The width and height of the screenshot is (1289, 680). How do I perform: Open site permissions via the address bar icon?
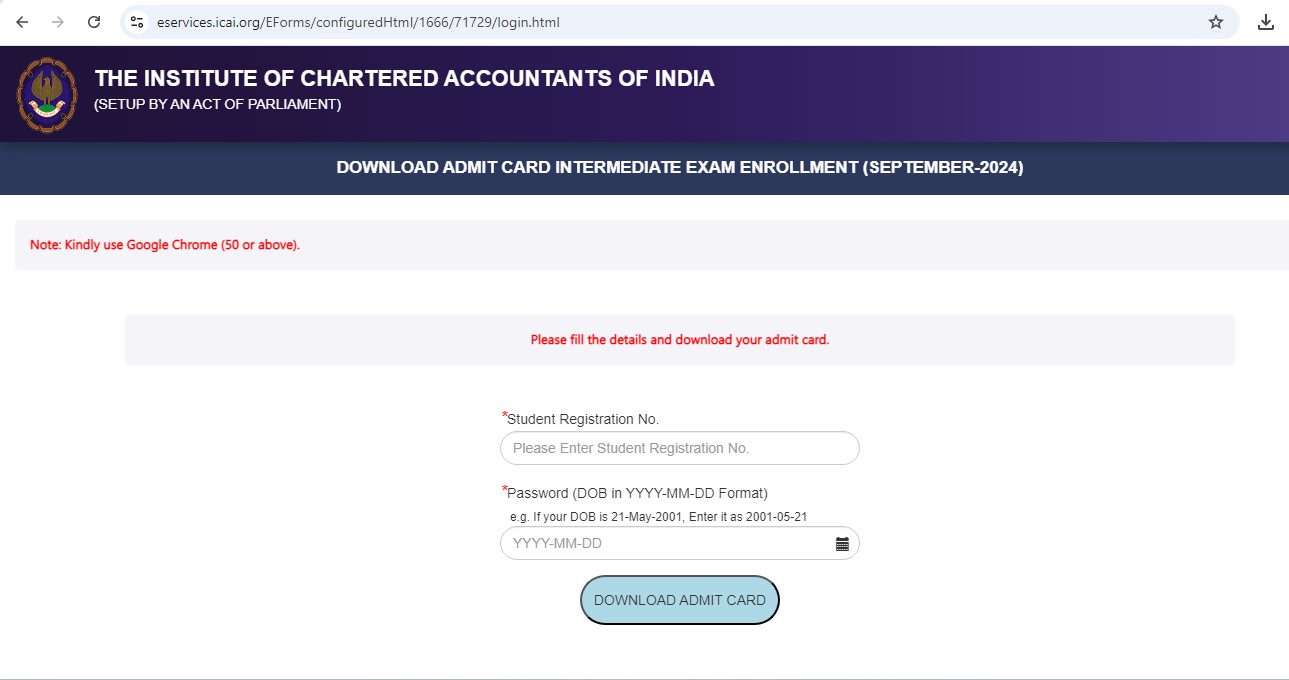click(136, 21)
